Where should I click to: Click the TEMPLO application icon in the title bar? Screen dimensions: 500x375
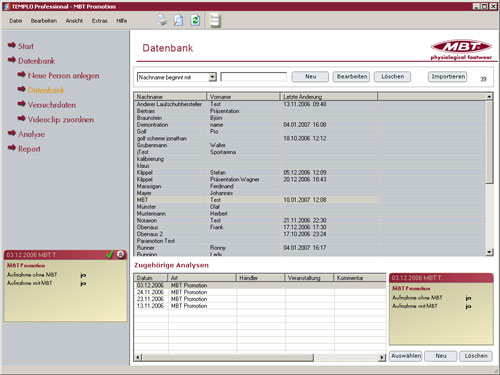coord(6,6)
